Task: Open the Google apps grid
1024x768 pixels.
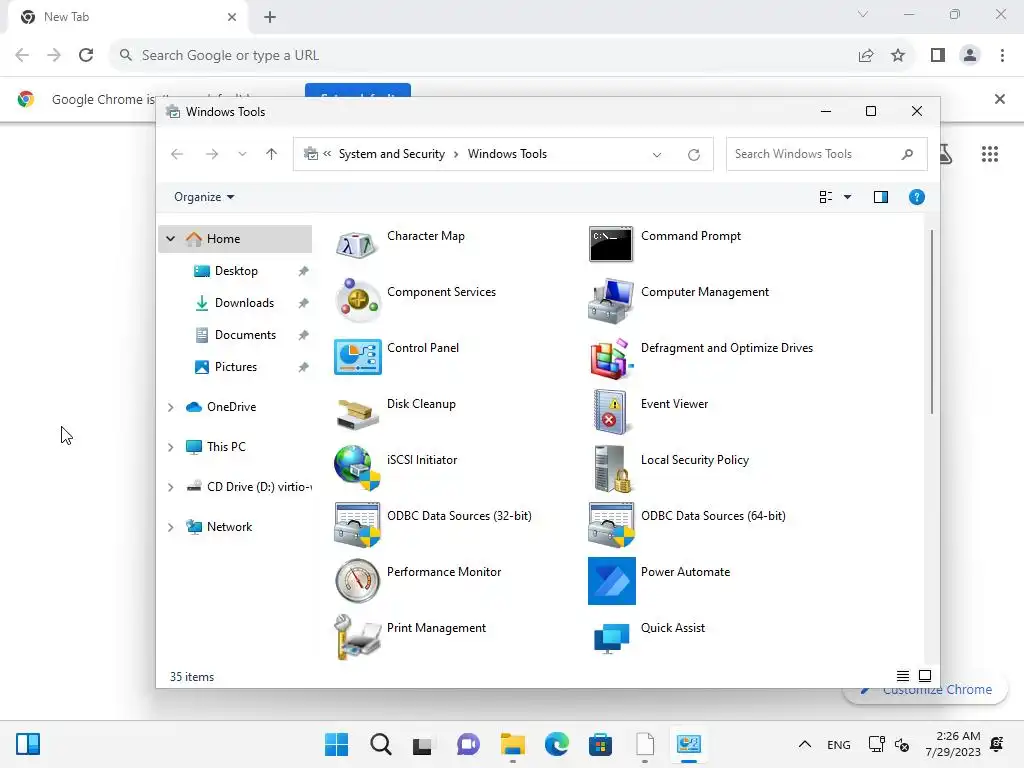Action: coord(989,154)
